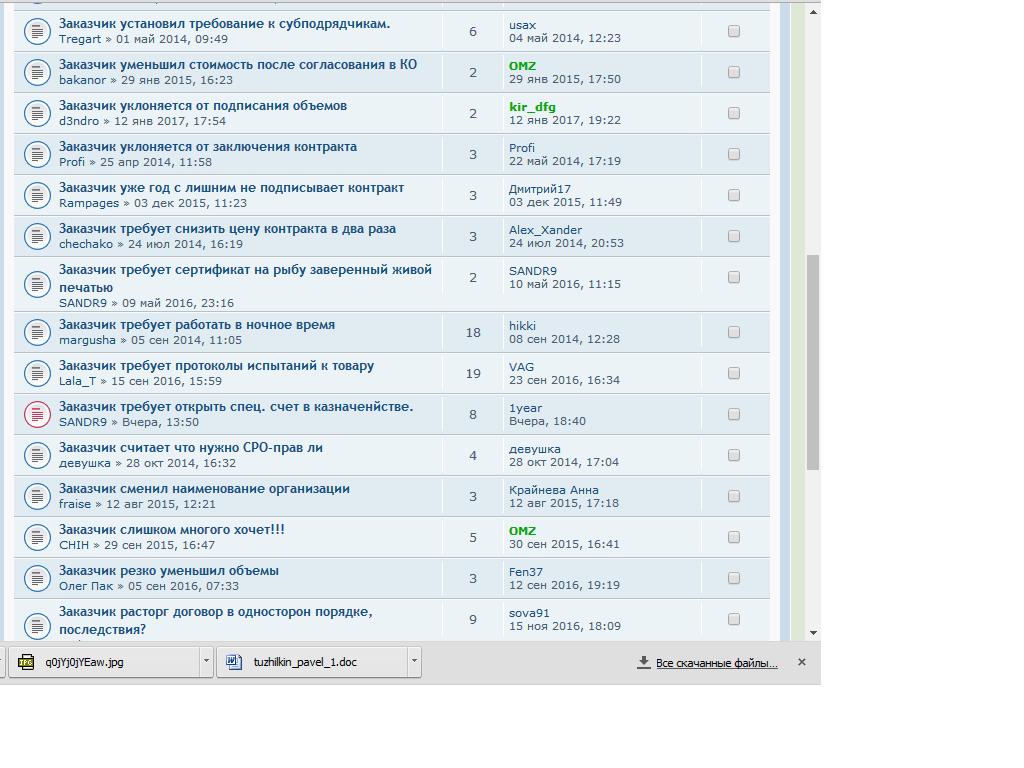Expand options arrow for tuzhilkin_pavel_1.doc download
This screenshot has height=768, width=1024.
413,662
